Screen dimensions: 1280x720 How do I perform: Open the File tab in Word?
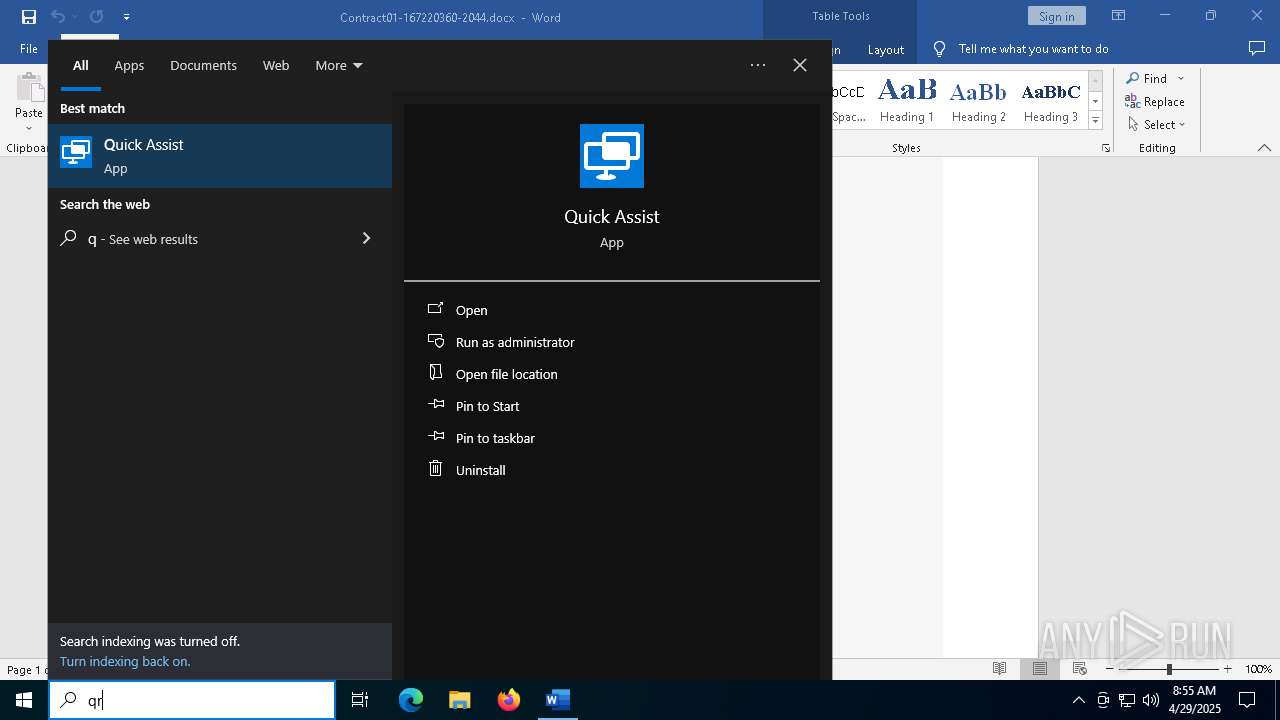29,49
